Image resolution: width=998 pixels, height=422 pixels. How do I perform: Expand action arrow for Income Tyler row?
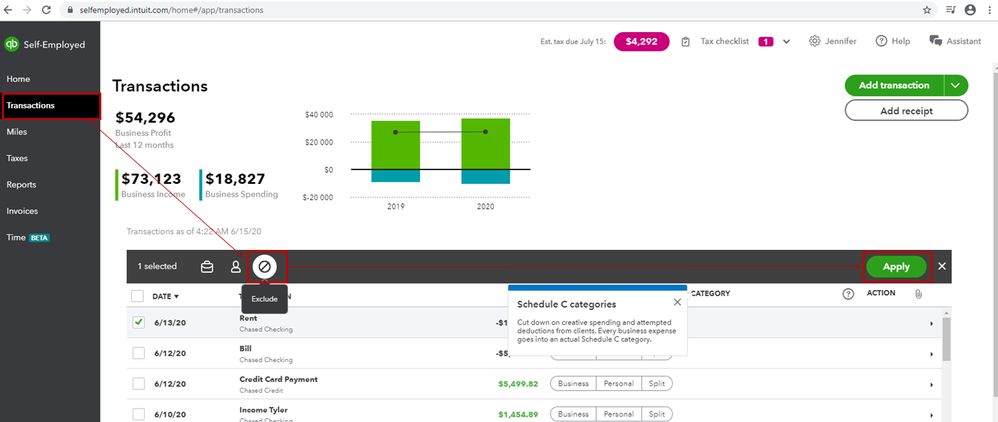(931, 414)
